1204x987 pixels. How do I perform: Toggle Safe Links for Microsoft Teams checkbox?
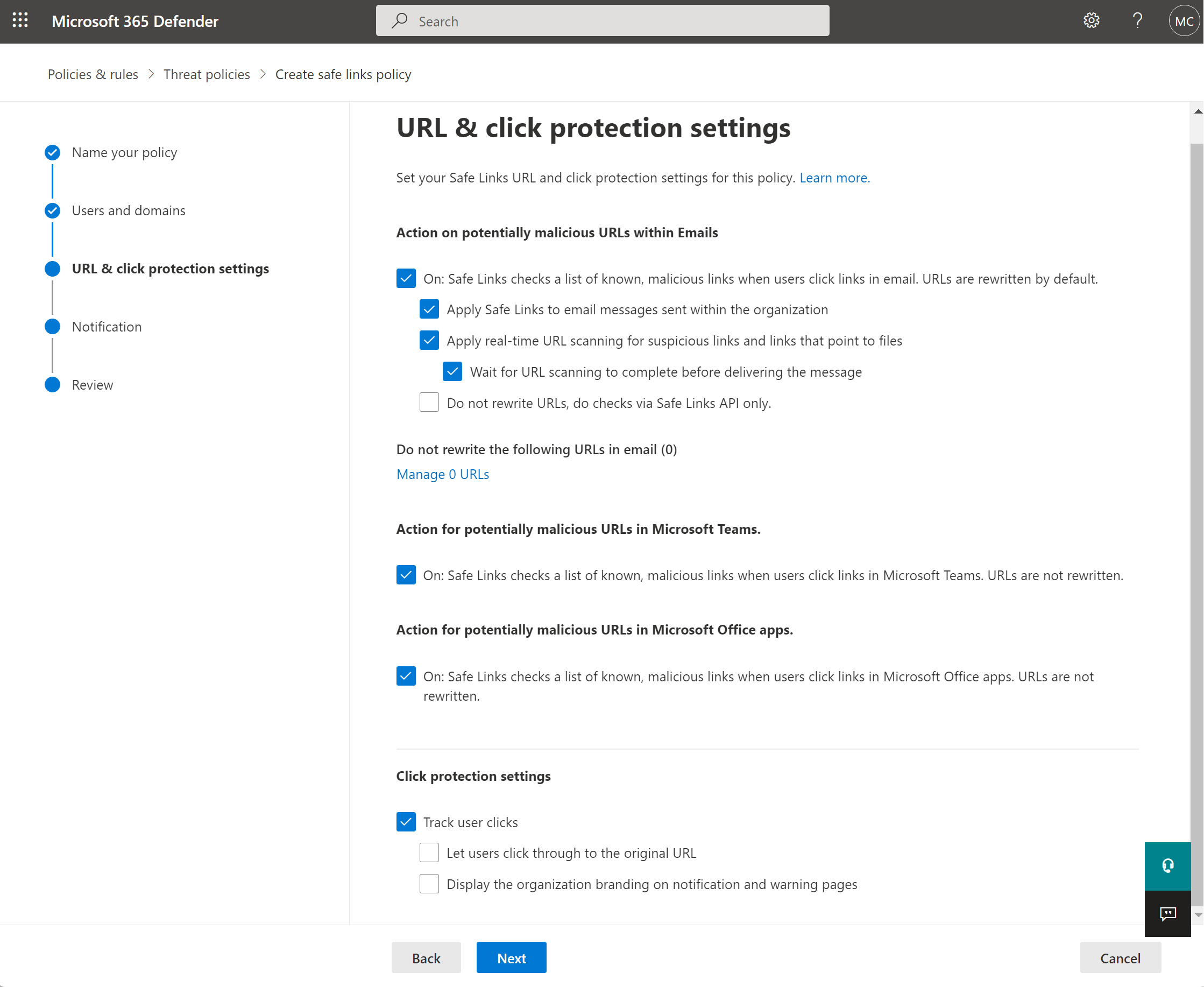pos(406,575)
